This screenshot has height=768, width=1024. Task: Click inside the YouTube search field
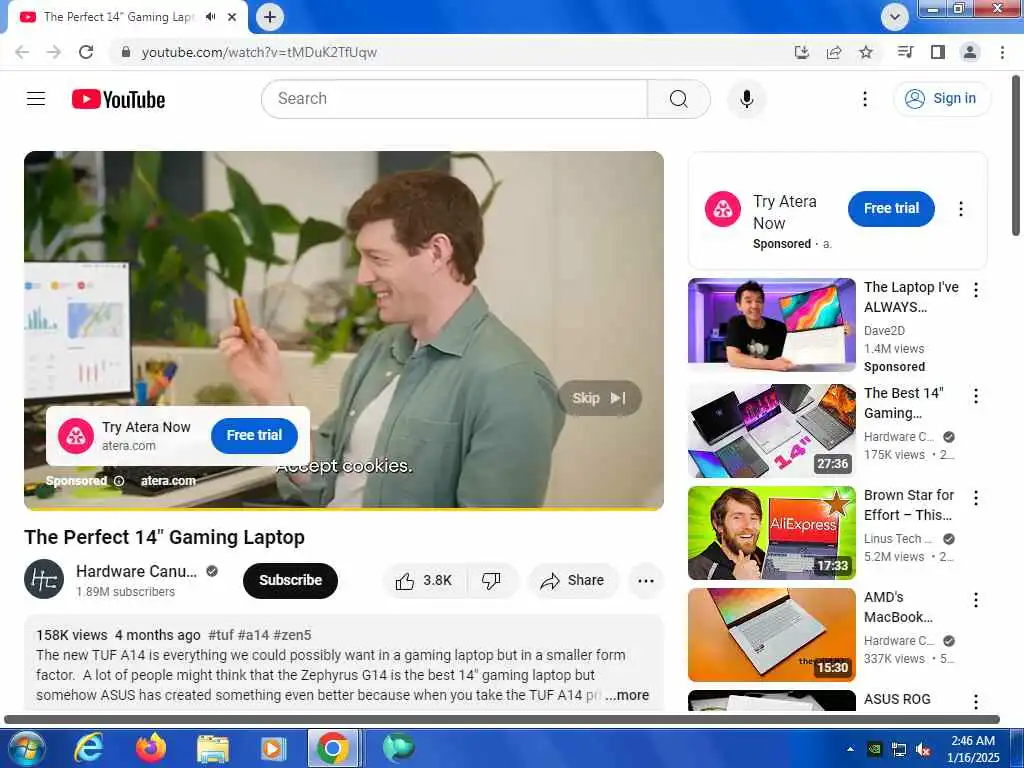tap(455, 99)
